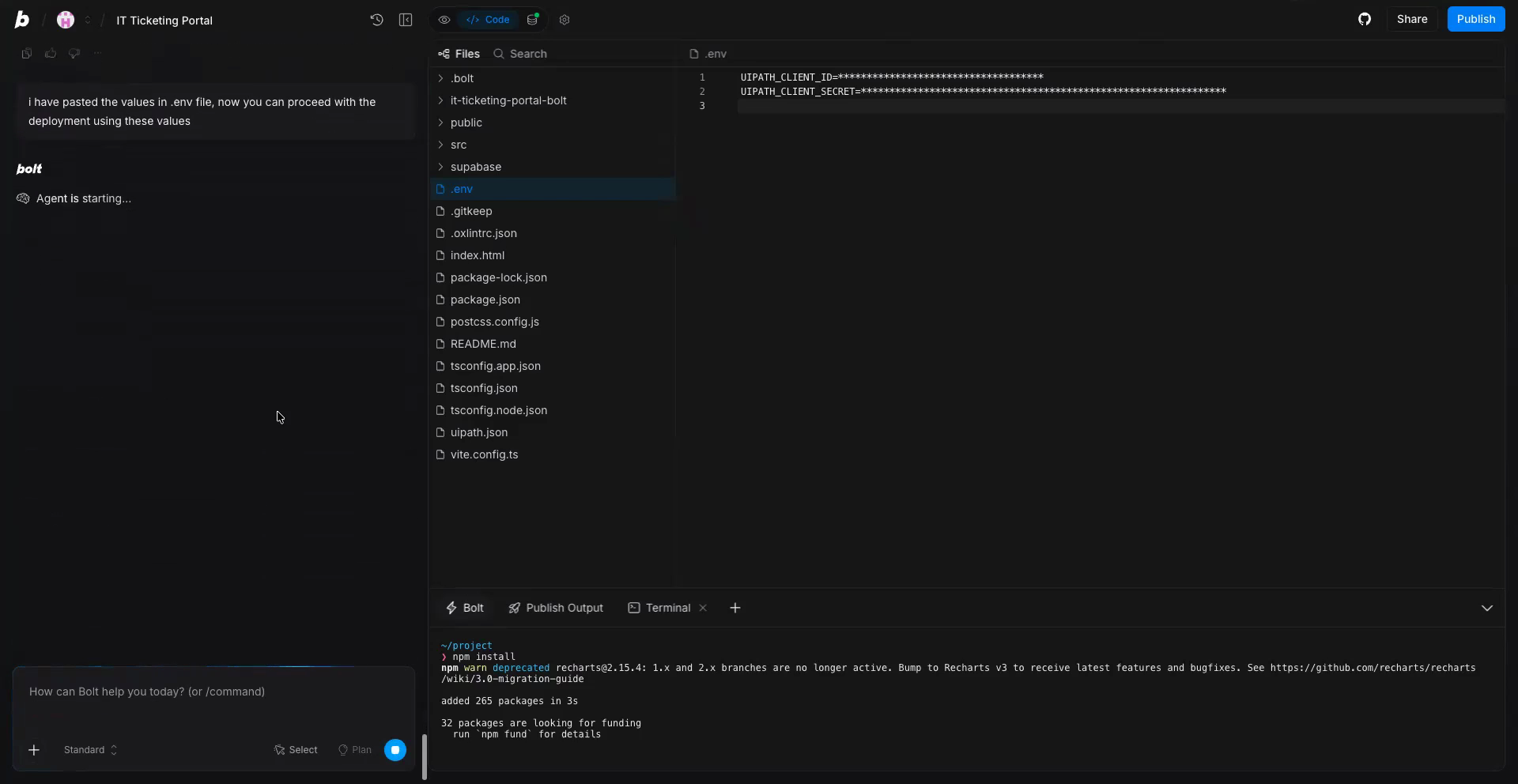Expand the public folder

pyautogui.click(x=553, y=122)
